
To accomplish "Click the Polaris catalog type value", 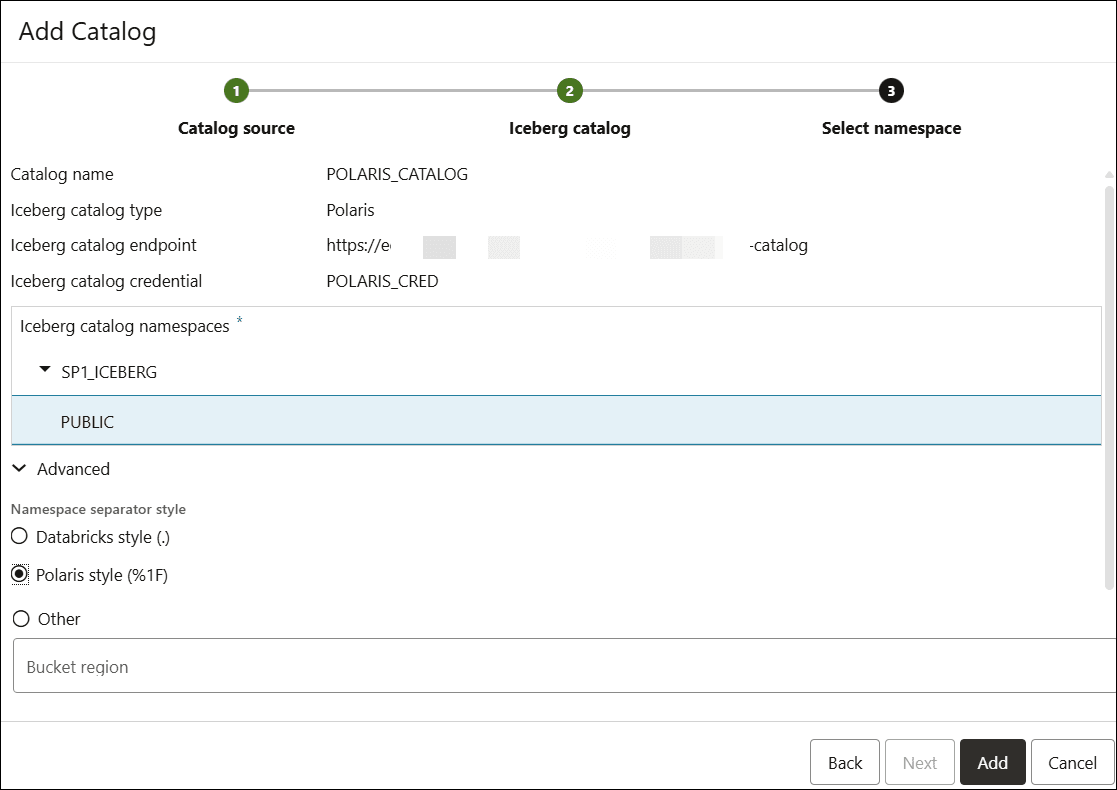I will pyautogui.click(x=350, y=210).
